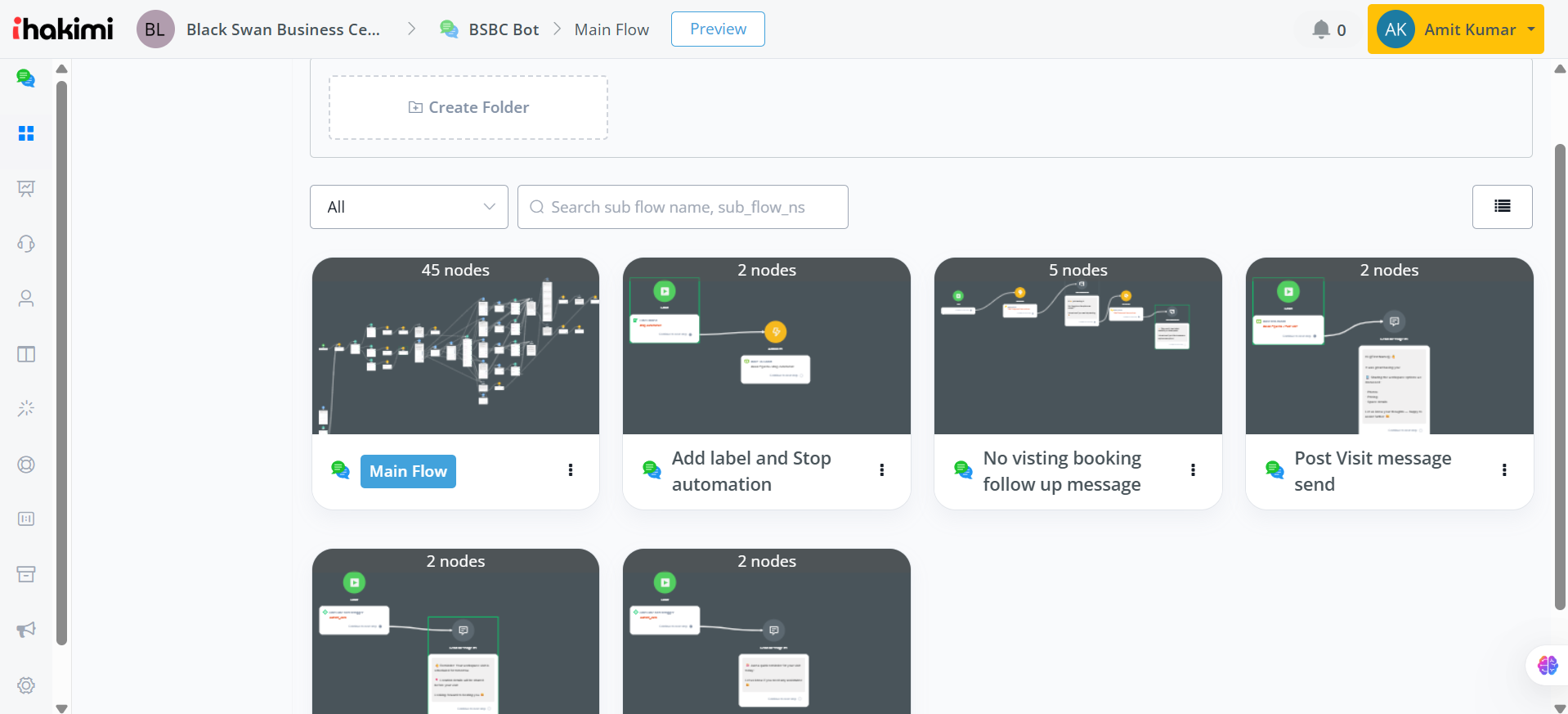Click the sidebar scrollbar up arrow
Viewport: 1568px width, 714px height.
point(61,69)
